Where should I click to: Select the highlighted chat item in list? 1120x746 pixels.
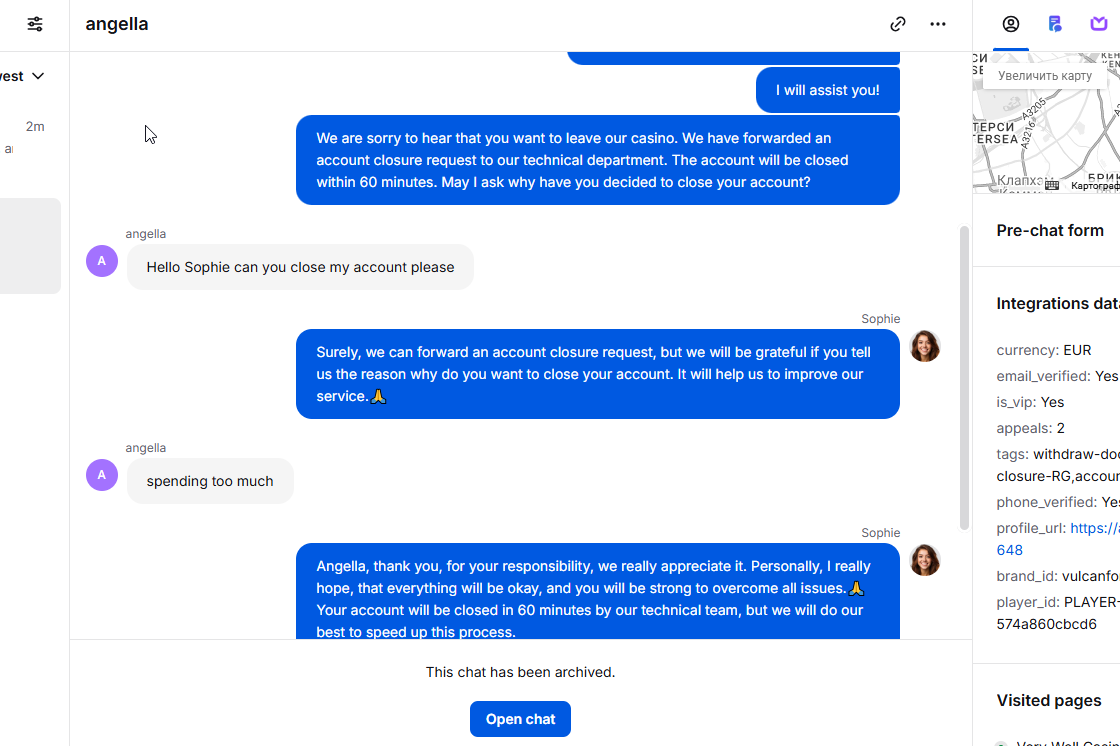(x=30, y=246)
